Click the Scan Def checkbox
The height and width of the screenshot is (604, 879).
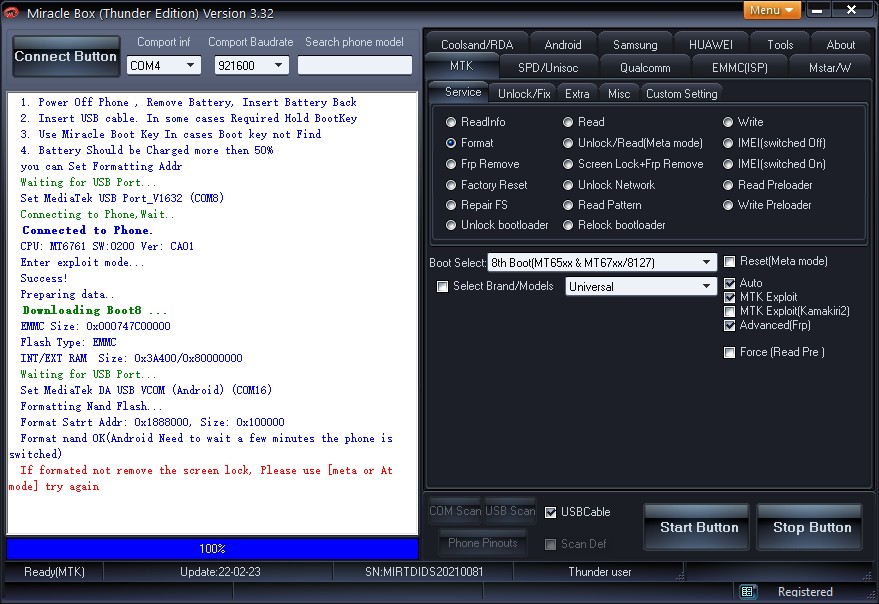click(550, 544)
